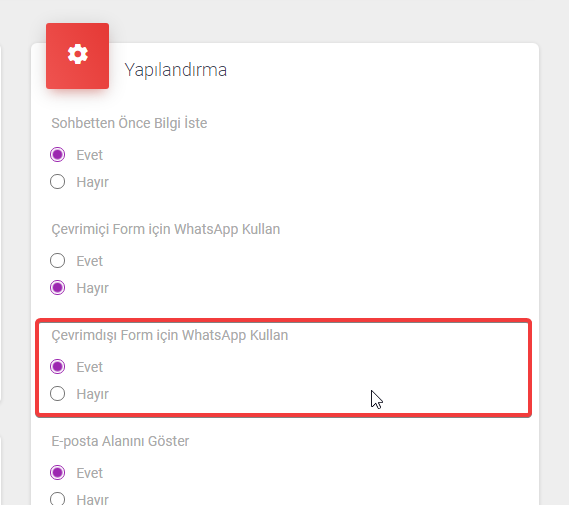The image size is (569, 505).
Task: Click the Çevrimdışı Form için WhatsApp Kullan heading
Action: coord(170,335)
